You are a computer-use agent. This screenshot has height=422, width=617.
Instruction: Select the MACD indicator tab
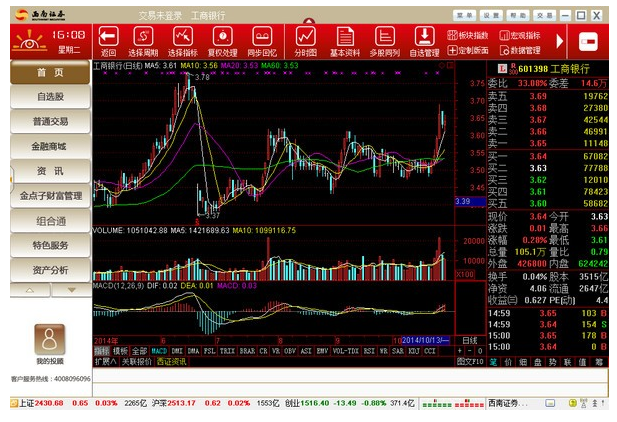click(x=159, y=351)
